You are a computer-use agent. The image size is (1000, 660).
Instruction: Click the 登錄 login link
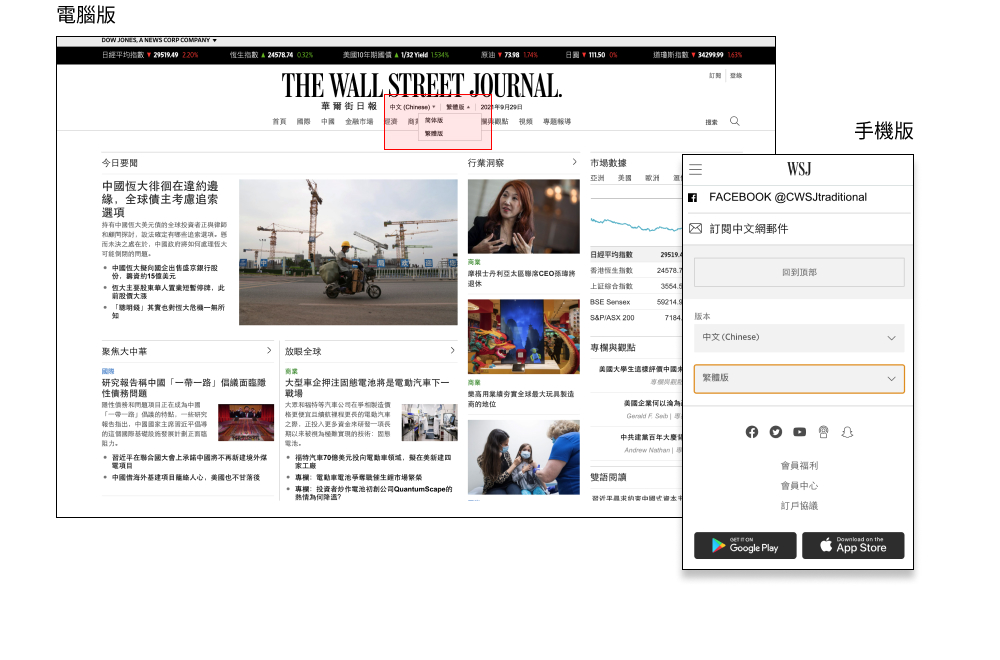pyautogui.click(x=736, y=76)
